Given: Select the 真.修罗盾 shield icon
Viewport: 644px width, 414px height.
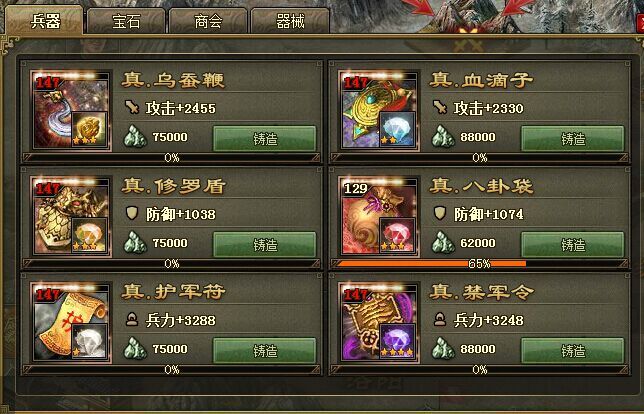Looking at the screenshot, I should pyautogui.click(x=71, y=216).
